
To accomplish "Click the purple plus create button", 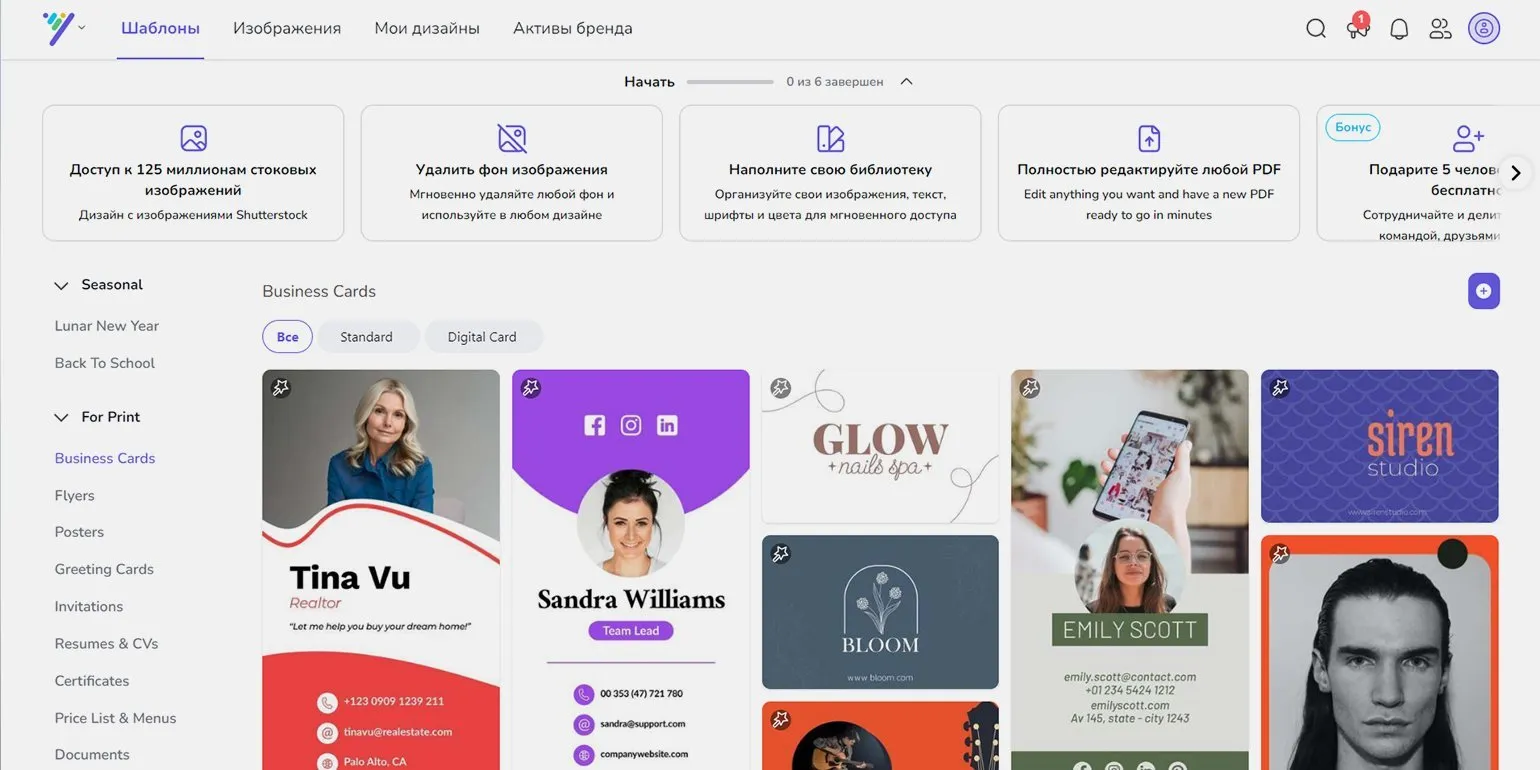I will pos(1483,291).
